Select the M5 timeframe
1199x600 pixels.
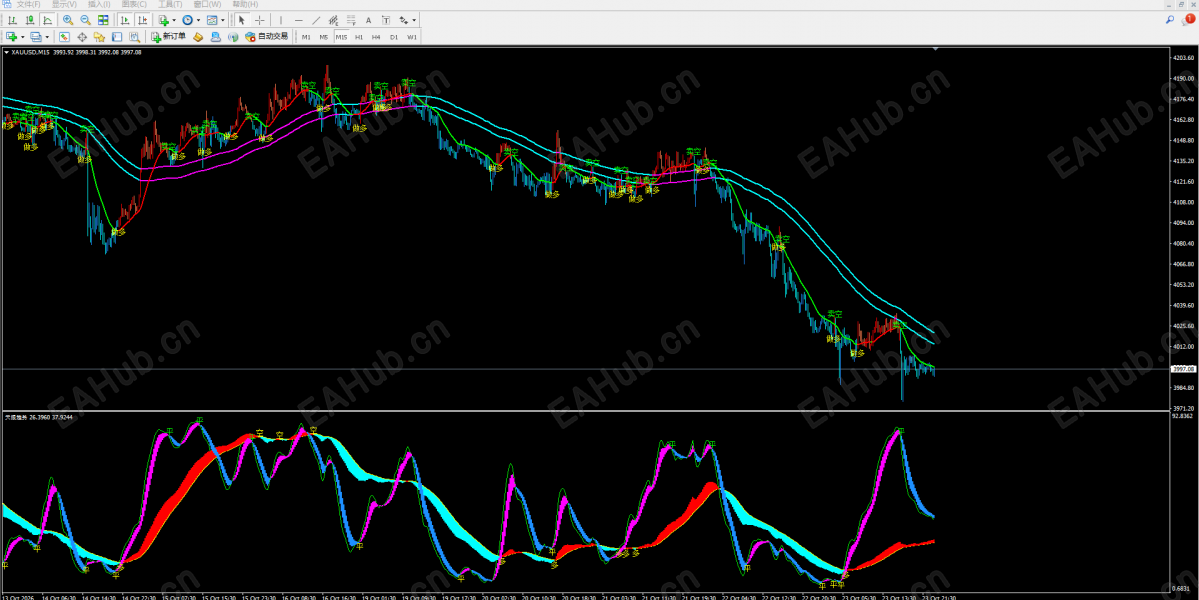click(323, 37)
